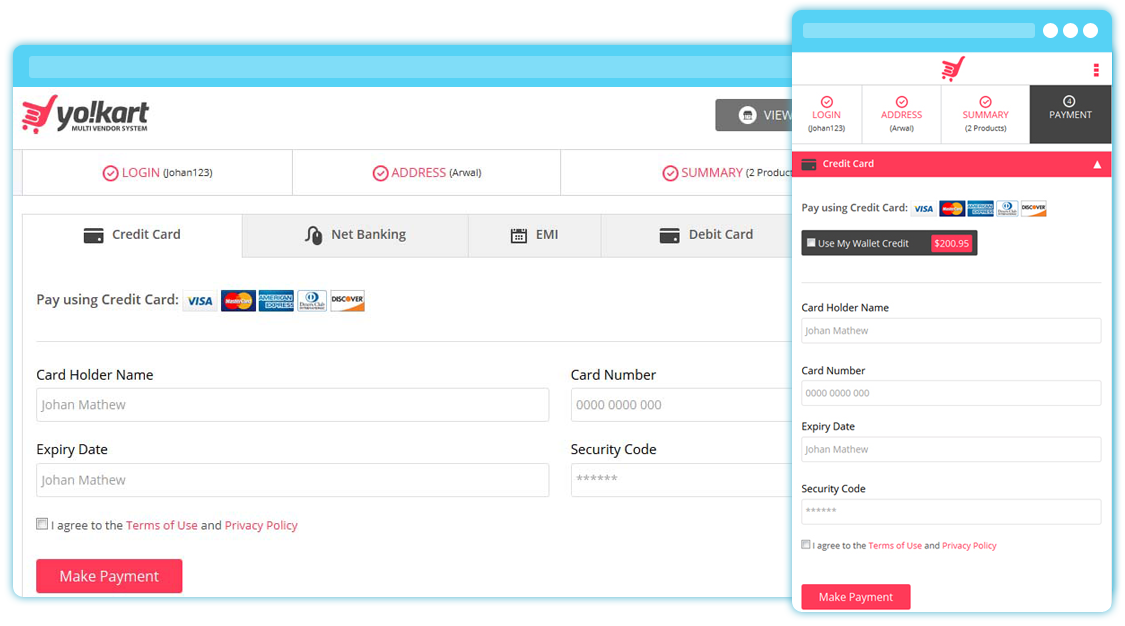The width and height of the screenshot is (1125, 626).
Task: Select the Discover card icon
Action: (x=348, y=300)
